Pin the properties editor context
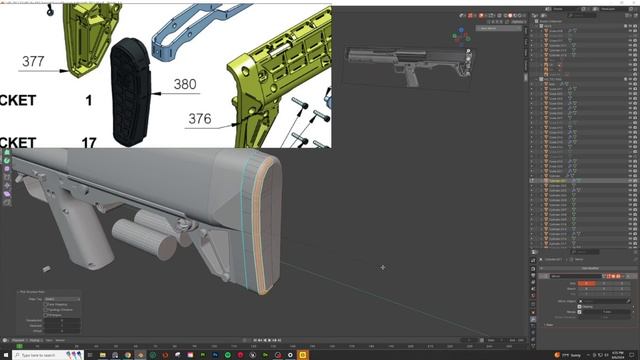Screen dimensions: 640x360 [635, 260]
